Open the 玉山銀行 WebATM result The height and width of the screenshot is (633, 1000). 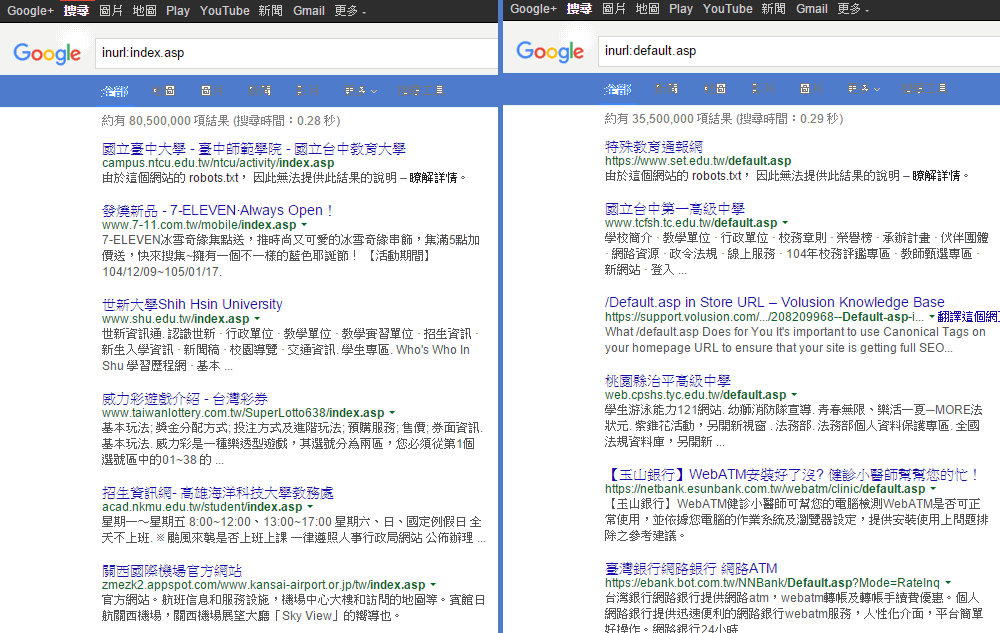click(792, 474)
